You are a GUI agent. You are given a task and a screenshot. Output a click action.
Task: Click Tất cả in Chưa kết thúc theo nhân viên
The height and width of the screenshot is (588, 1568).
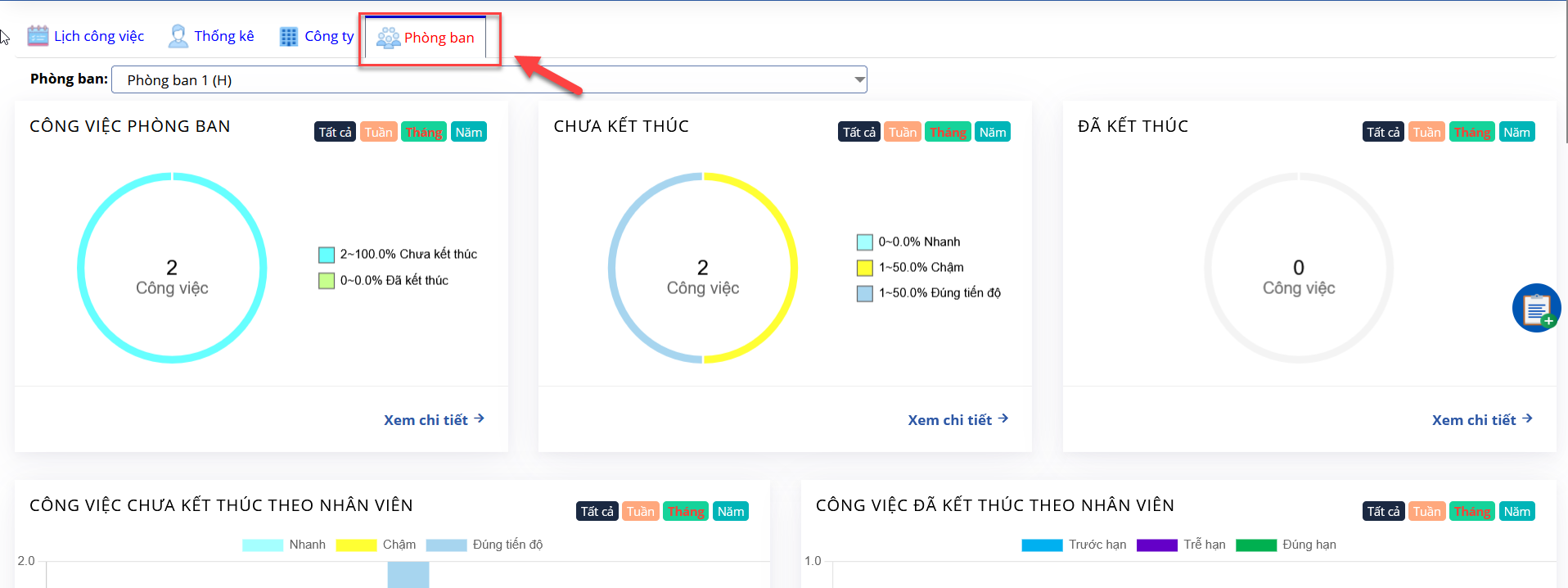597,511
